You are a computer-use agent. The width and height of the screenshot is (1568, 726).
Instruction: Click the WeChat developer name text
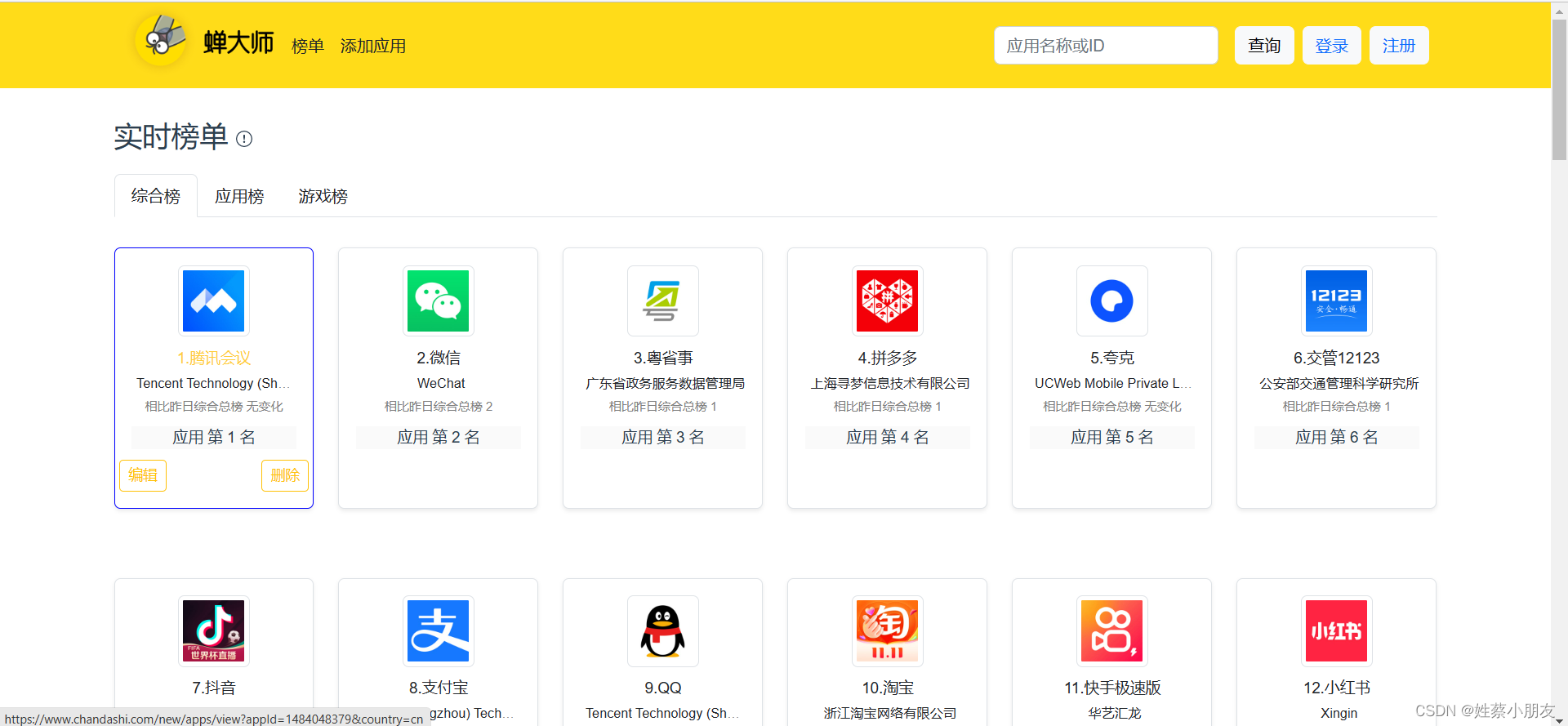click(x=441, y=383)
